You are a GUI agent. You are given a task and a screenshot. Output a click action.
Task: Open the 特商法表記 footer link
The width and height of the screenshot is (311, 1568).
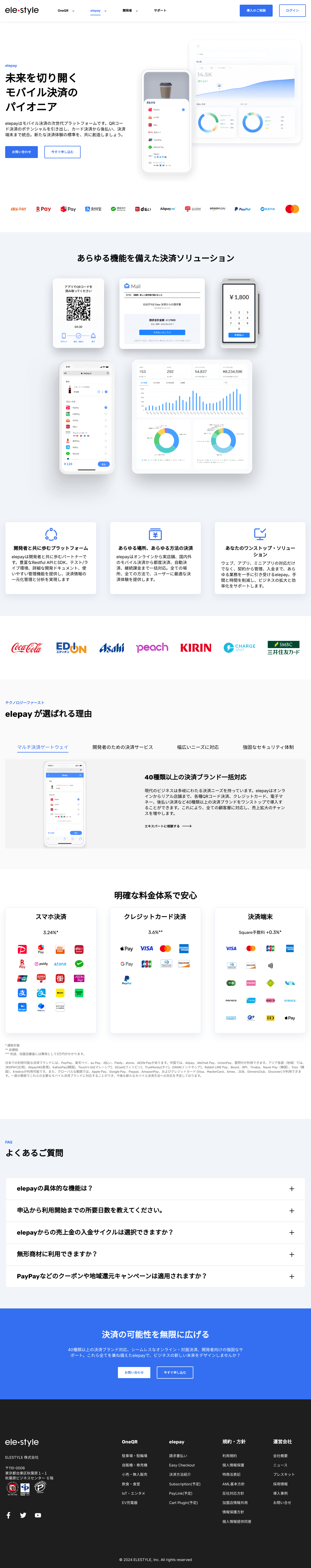pos(231,1474)
